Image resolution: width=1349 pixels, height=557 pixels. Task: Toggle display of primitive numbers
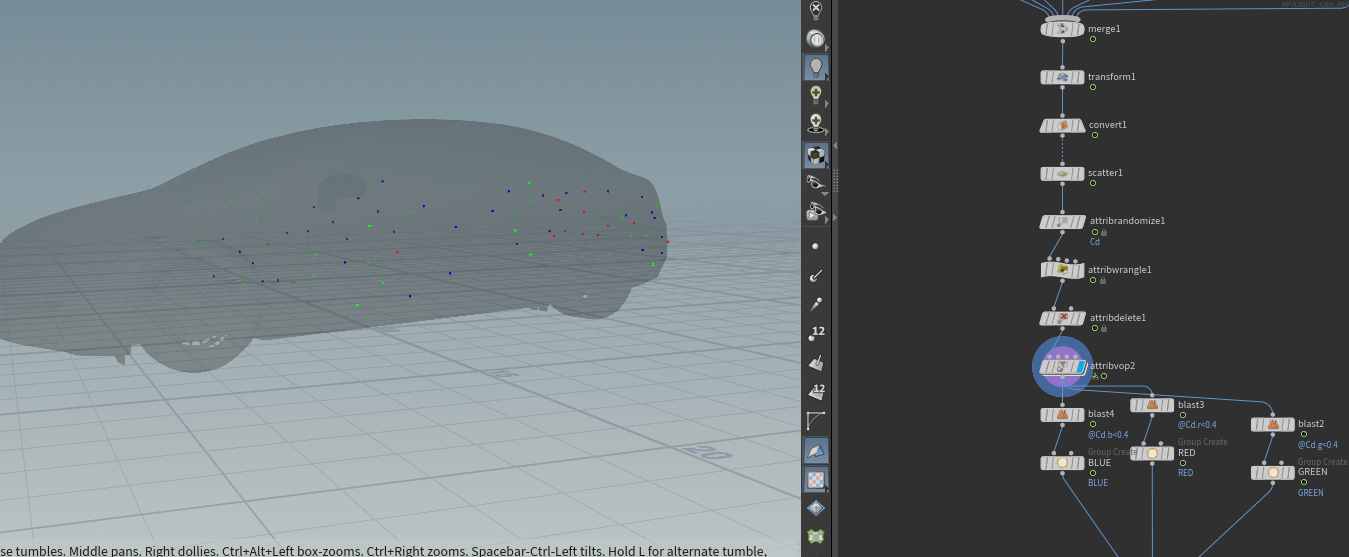[816, 392]
